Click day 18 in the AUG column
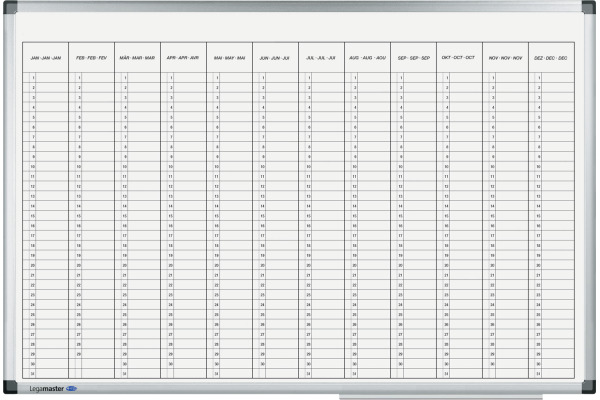Image resolution: width=600 pixels, height=400 pixels. pyautogui.click(x=354, y=245)
